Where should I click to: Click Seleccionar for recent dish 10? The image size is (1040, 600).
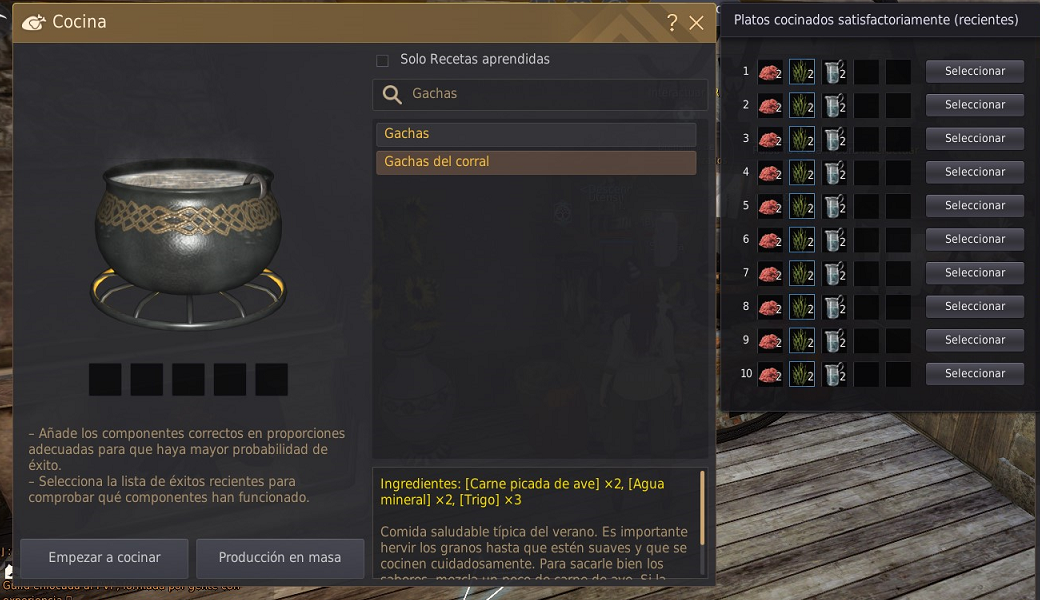(974, 373)
